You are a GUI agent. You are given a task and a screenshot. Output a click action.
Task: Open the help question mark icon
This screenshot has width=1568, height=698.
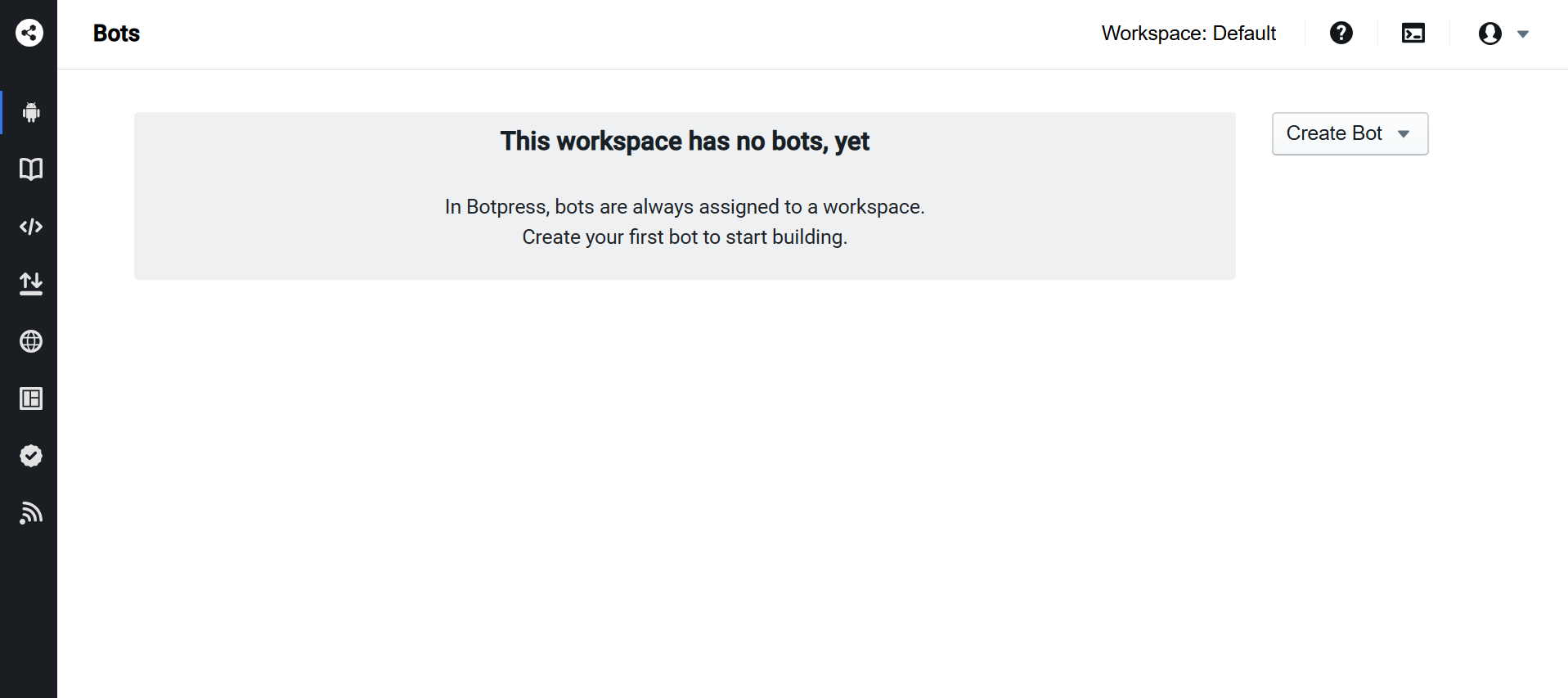point(1341,33)
